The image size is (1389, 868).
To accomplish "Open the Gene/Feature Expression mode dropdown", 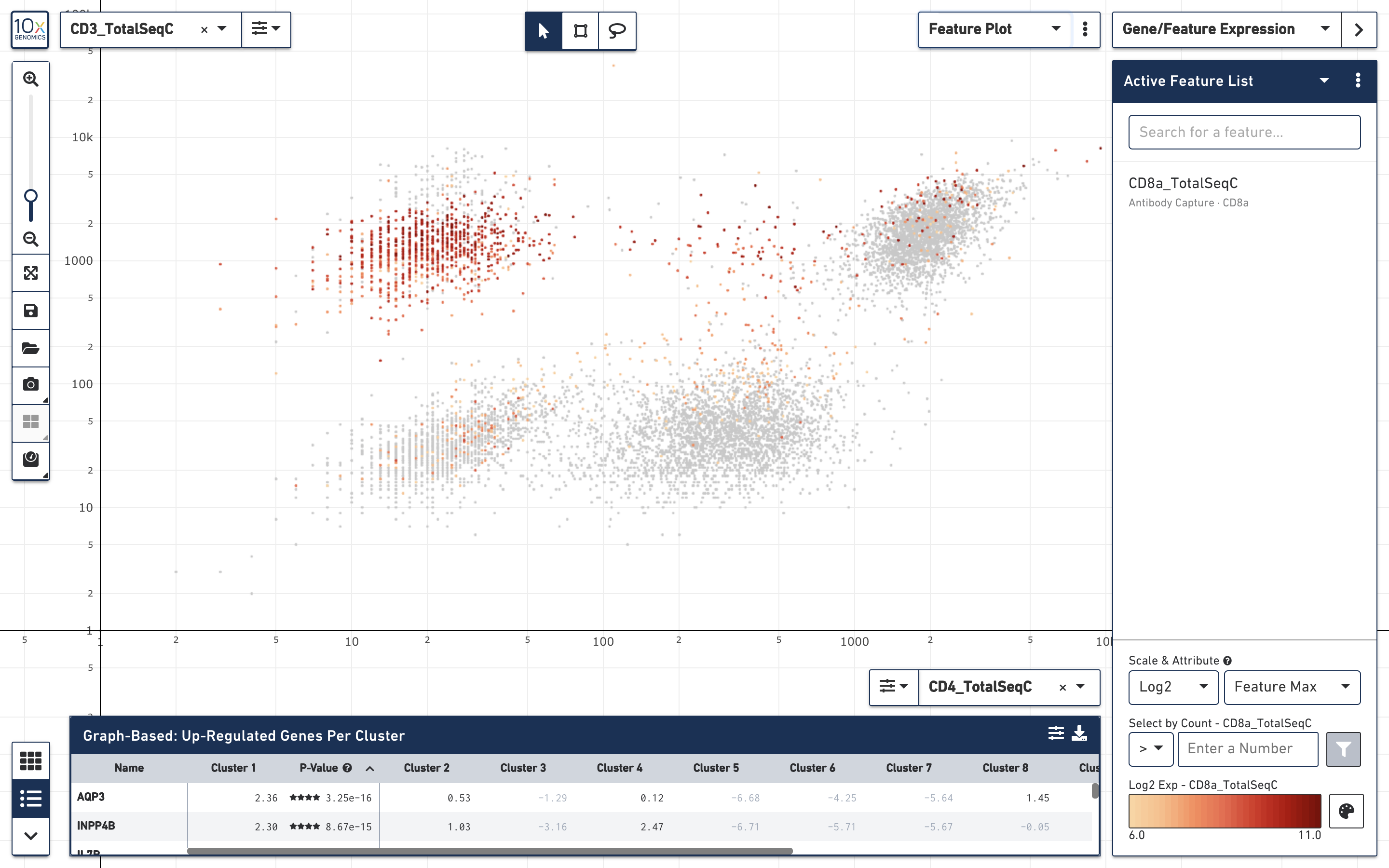I will click(1226, 29).
